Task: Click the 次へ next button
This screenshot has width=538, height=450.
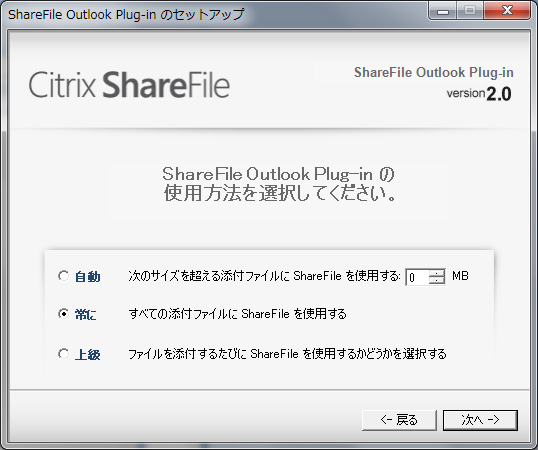Action: 480,420
